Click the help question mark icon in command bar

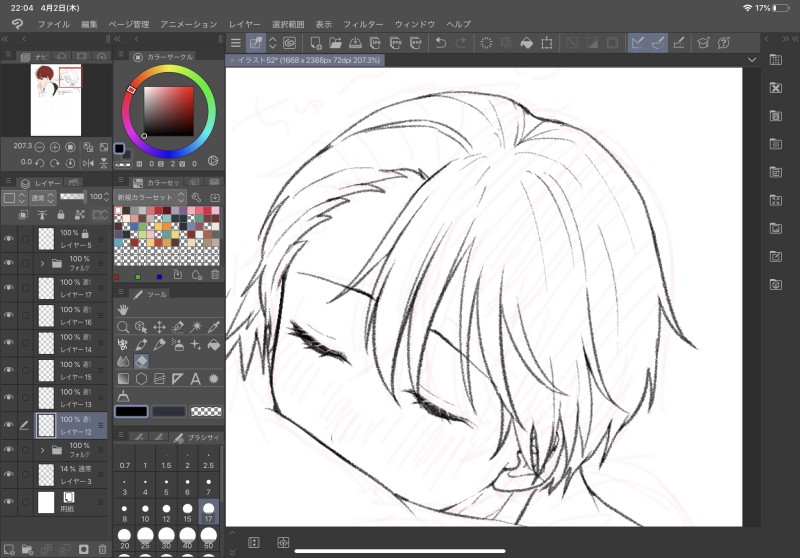723,43
